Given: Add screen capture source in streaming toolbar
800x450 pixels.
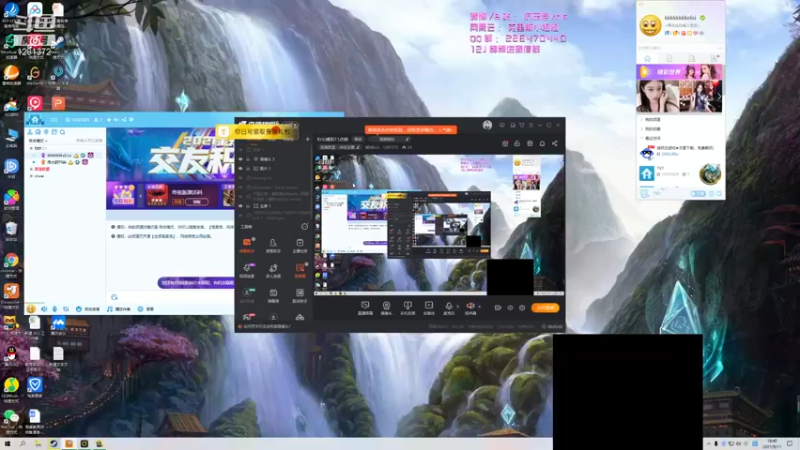Looking at the screenshot, I should pos(365,308).
